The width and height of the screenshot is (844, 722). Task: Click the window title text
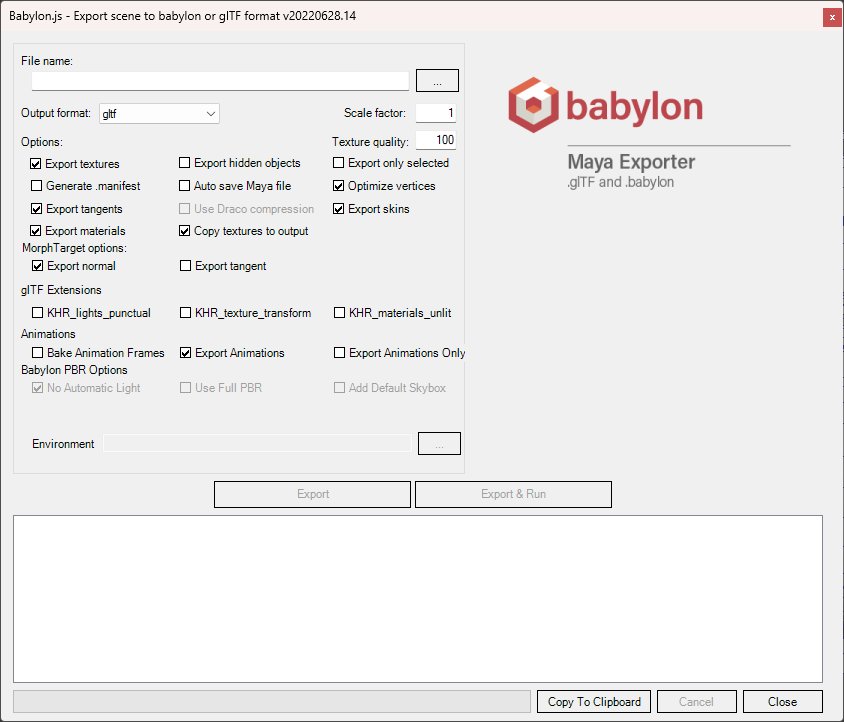[x=182, y=16]
